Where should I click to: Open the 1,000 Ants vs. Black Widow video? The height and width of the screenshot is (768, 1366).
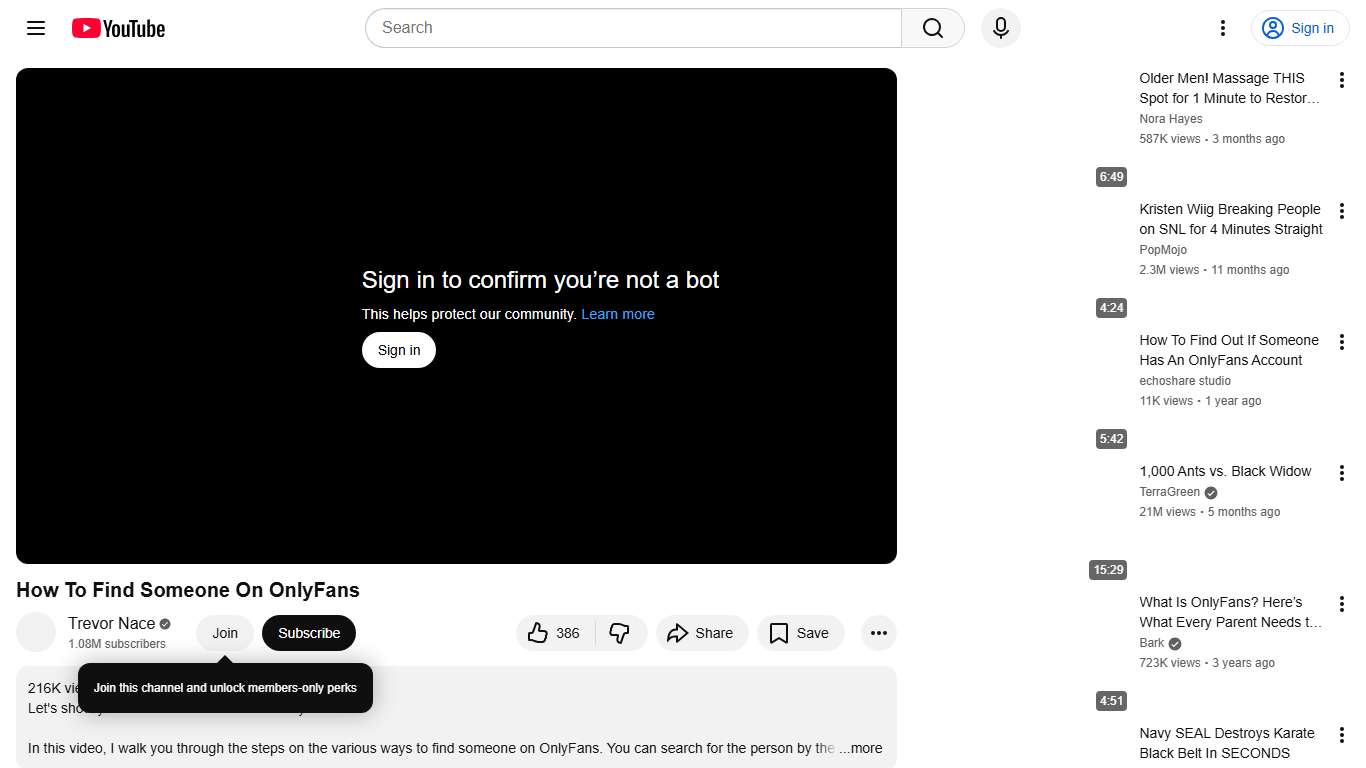tap(1225, 471)
